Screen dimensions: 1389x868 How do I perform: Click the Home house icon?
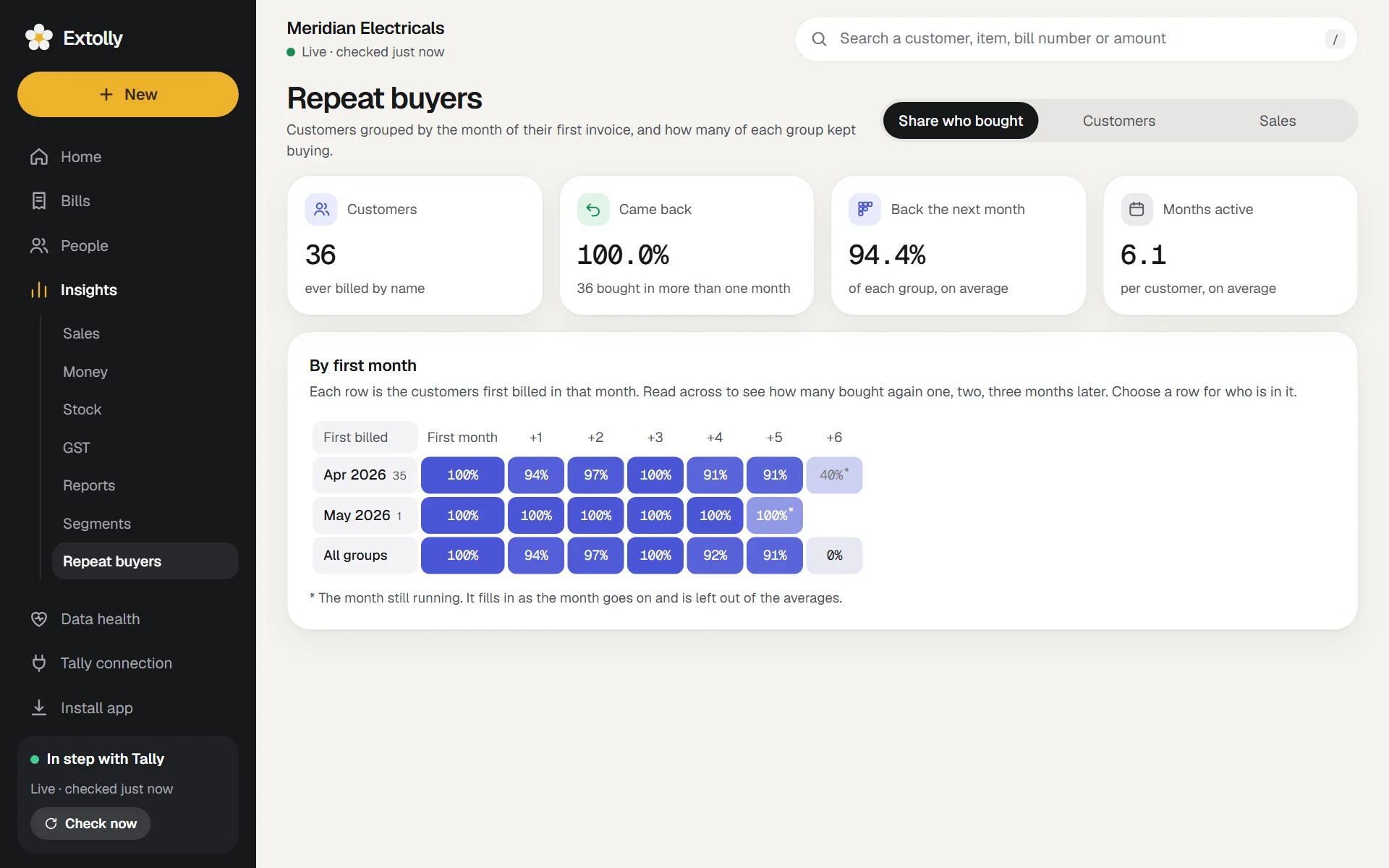tap(39, 157)
